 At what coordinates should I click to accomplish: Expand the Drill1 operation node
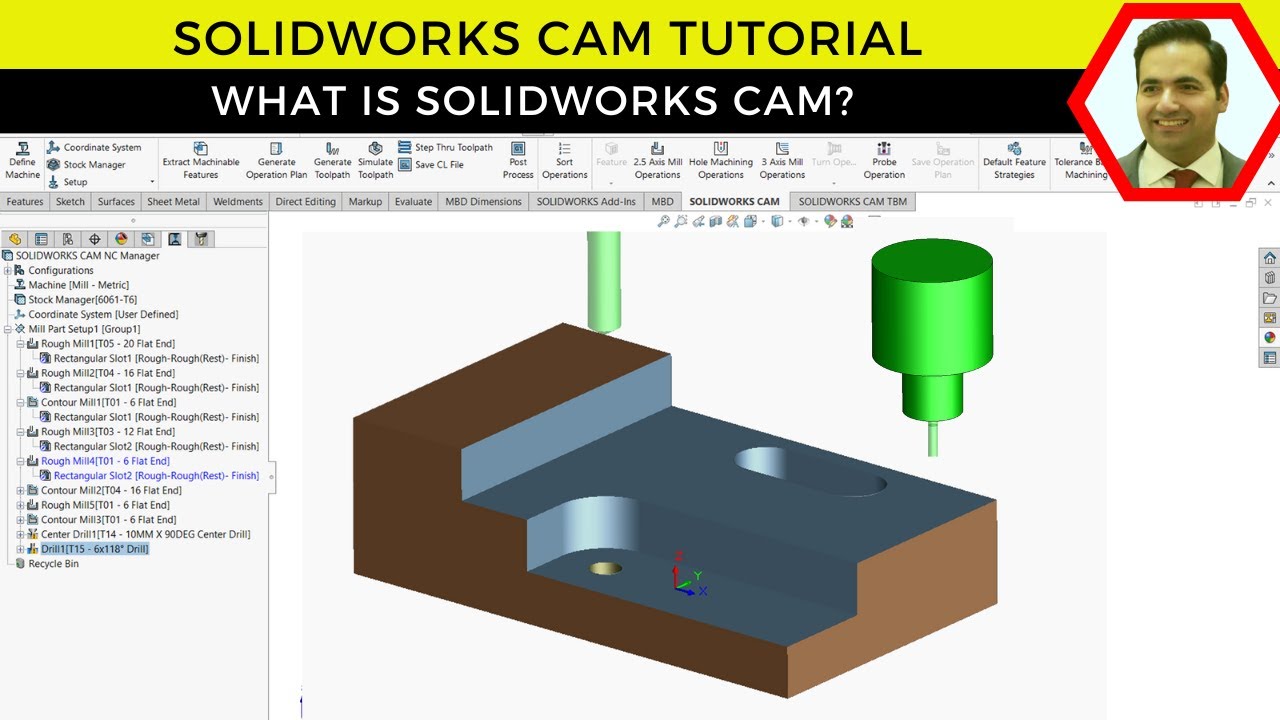[x=21, y=549]
